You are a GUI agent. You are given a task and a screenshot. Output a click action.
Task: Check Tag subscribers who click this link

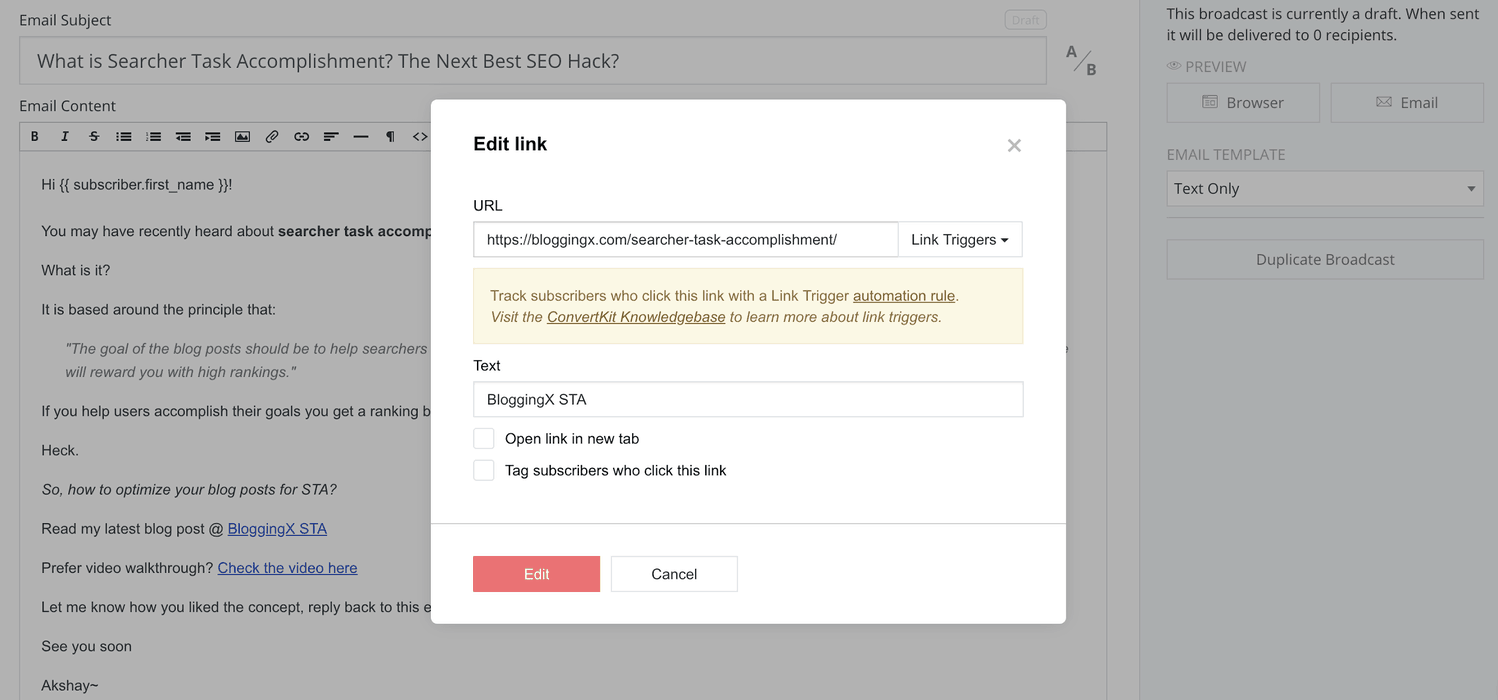pos(484,470)
